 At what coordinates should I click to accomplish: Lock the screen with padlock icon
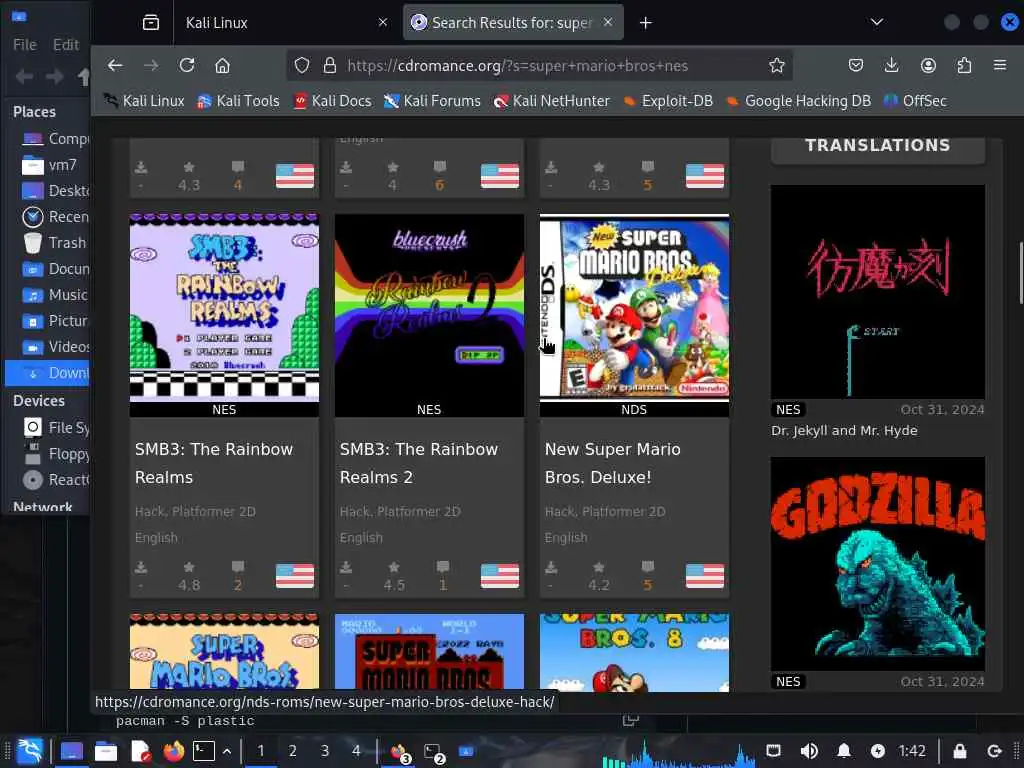click(959, 751)
